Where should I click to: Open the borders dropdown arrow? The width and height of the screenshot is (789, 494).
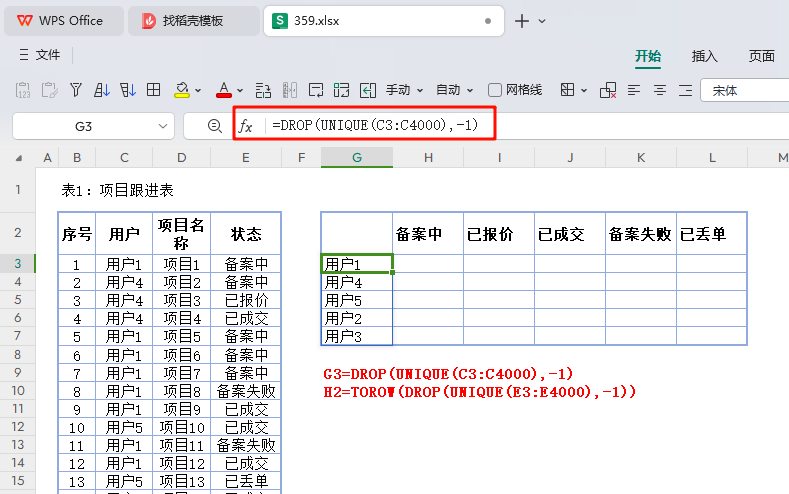tap(584, 91)
